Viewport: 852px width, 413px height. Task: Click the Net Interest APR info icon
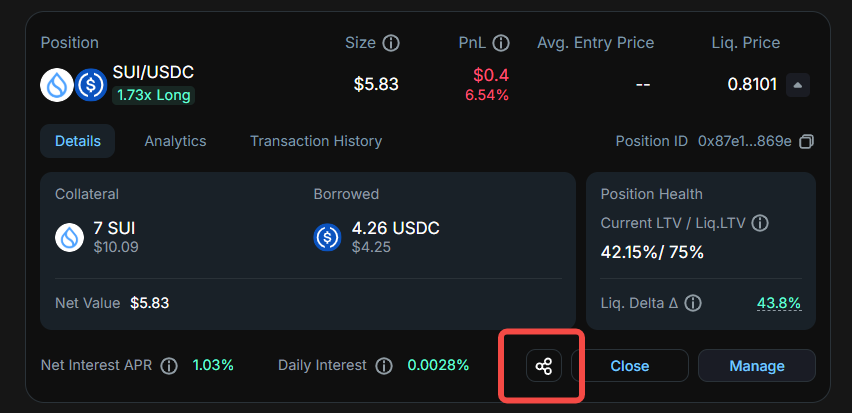[x=169, y=365]
